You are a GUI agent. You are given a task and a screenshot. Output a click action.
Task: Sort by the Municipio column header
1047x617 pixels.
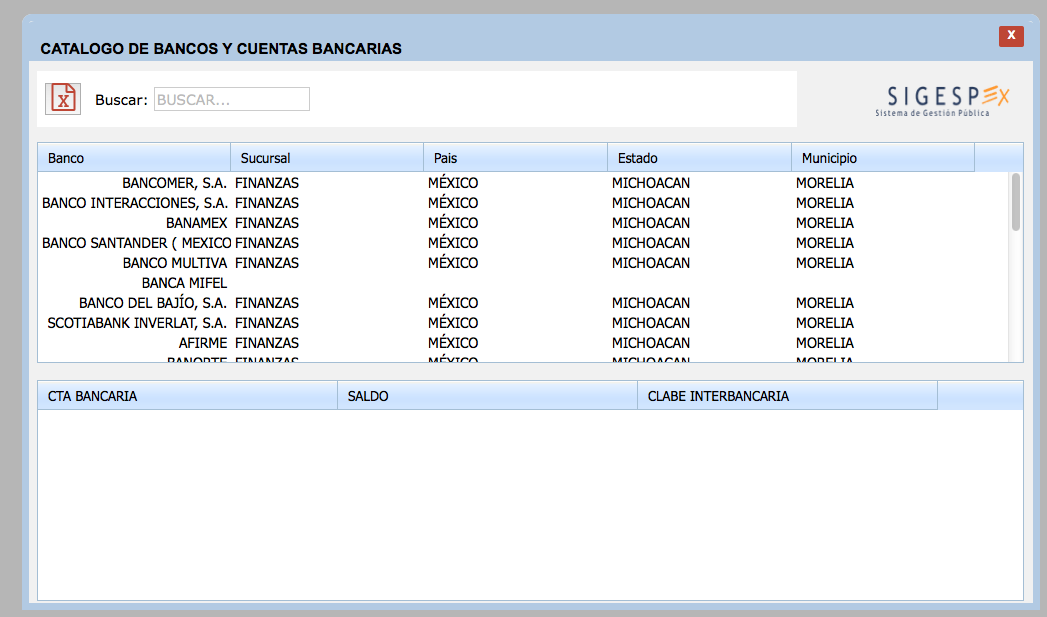tap(883, 158)
